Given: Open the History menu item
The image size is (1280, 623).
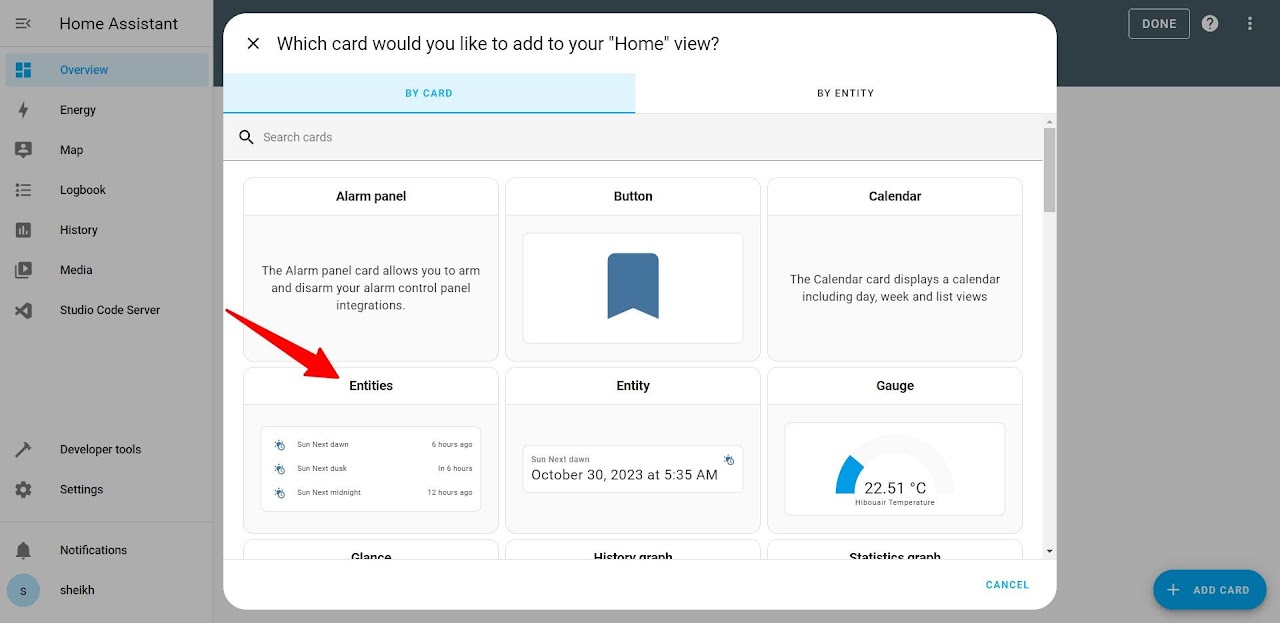Looking at the screenshot, I should pyautogui.click(x=107, y=230).
